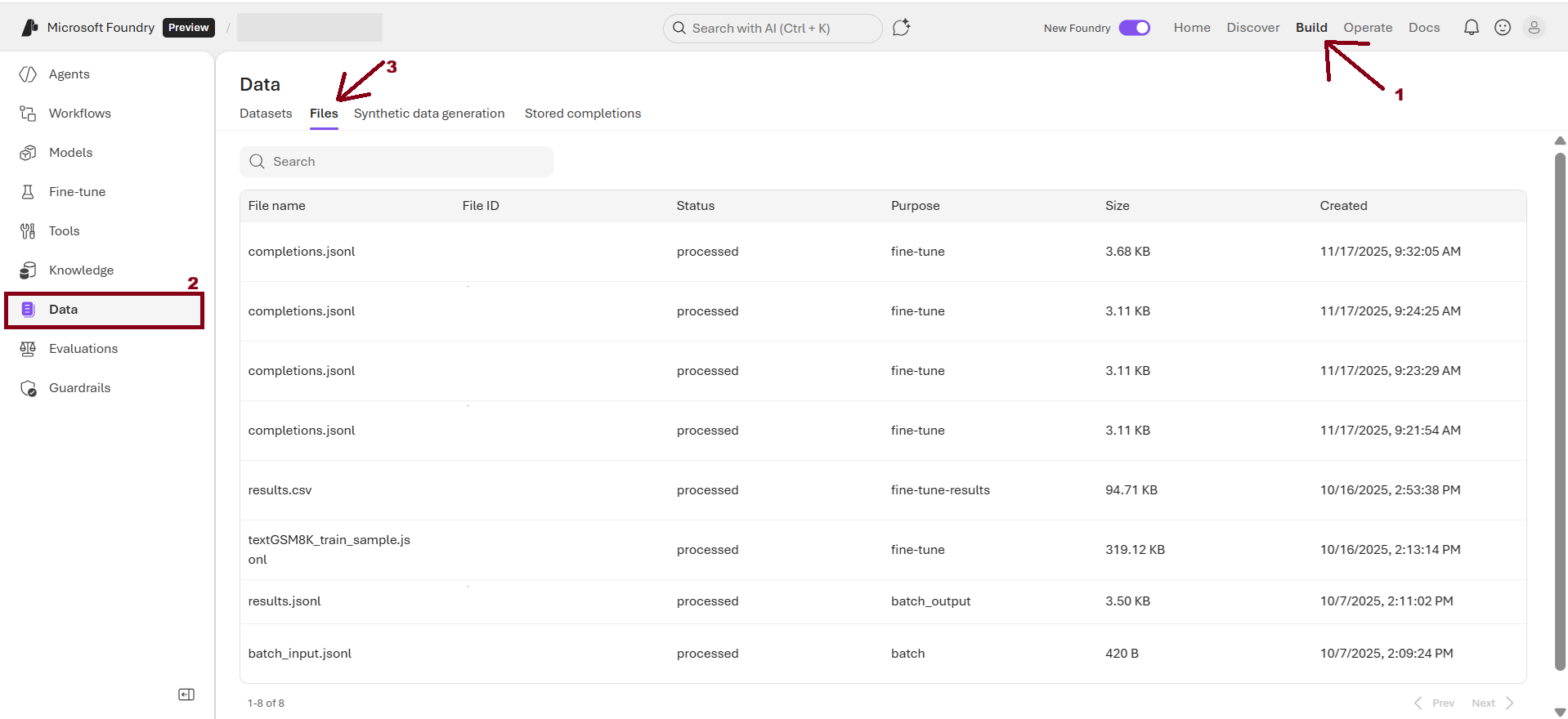1568x719 pixels.
Task: Open Workflows from the sidebar icon
Action: [28, 114]
